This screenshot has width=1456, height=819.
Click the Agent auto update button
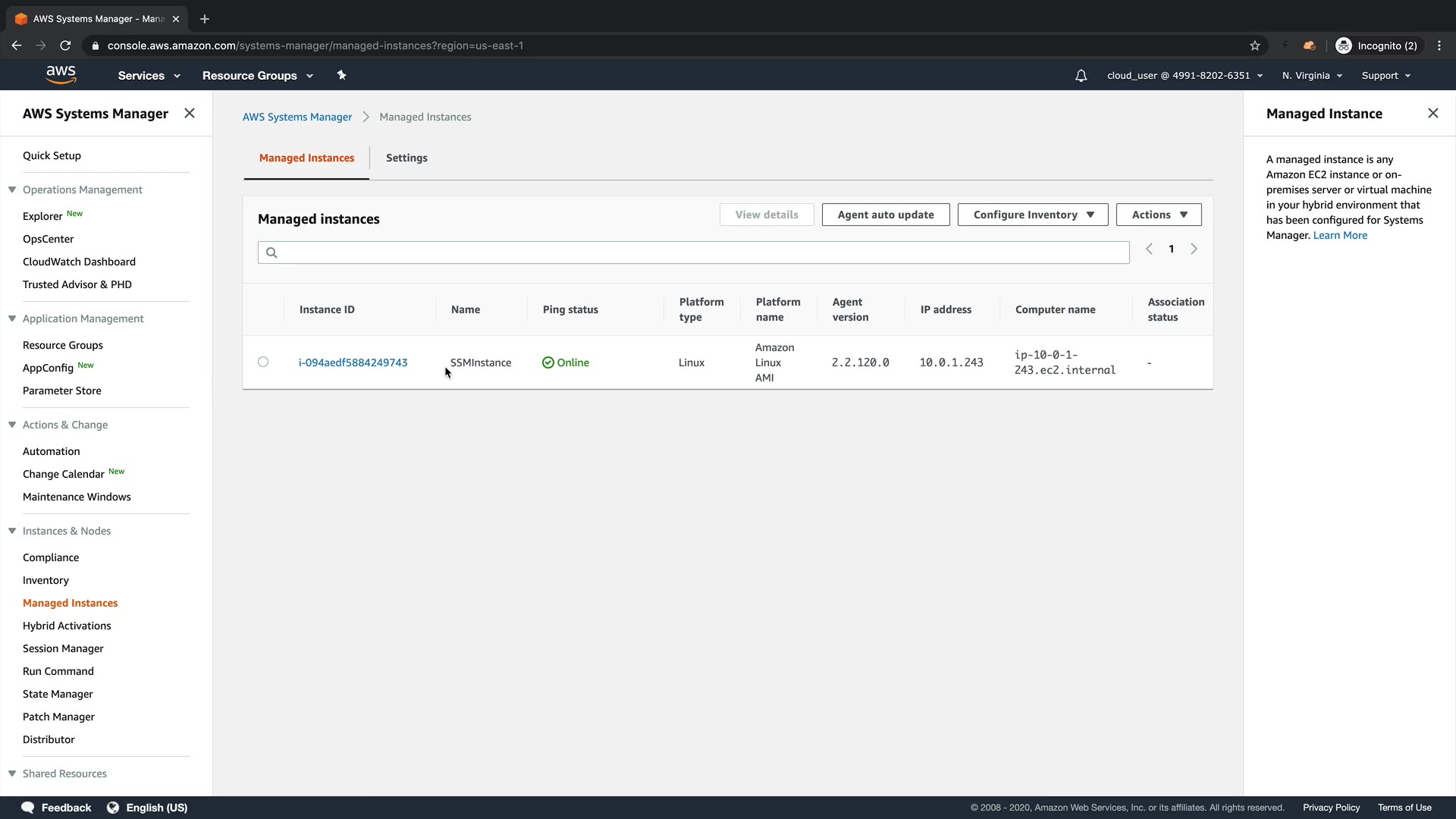(x=885, y=215)
